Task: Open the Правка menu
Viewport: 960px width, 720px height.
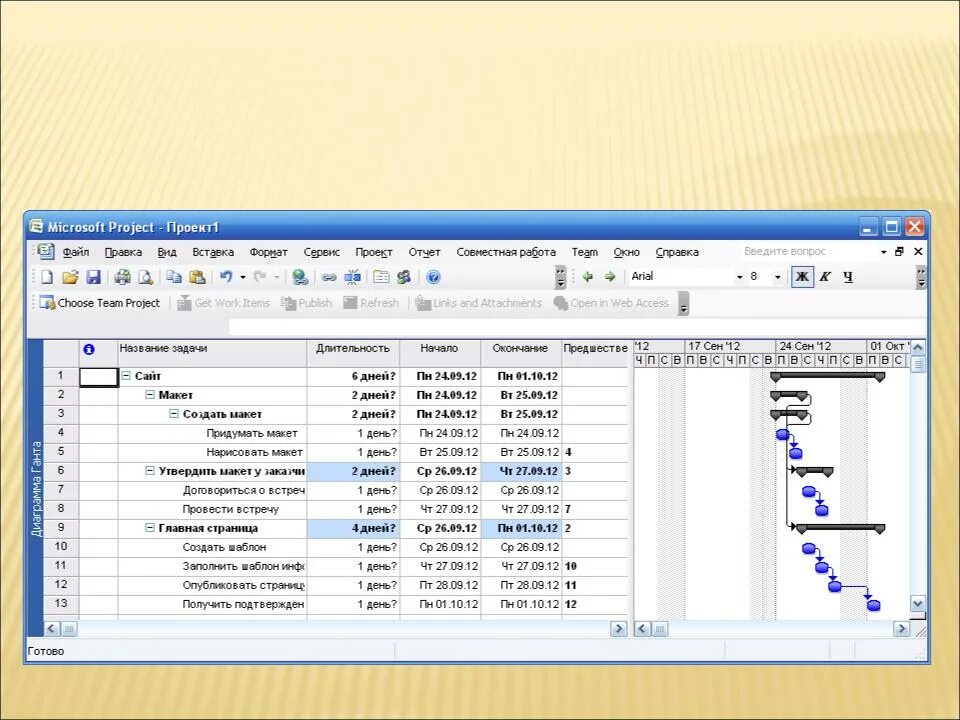Action: click(123, 252)
